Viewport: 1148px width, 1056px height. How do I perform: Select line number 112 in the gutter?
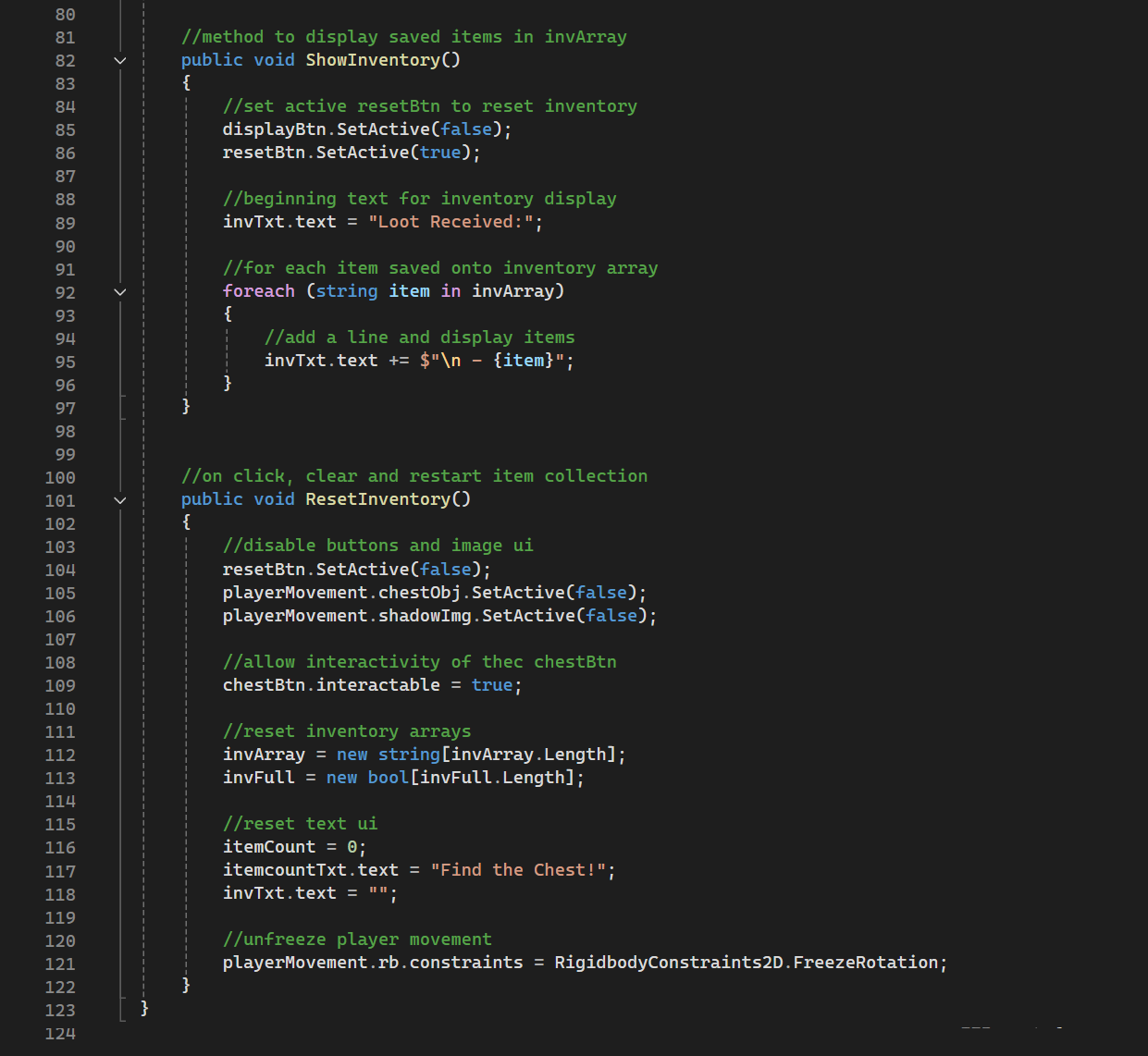tap(60, 755)
